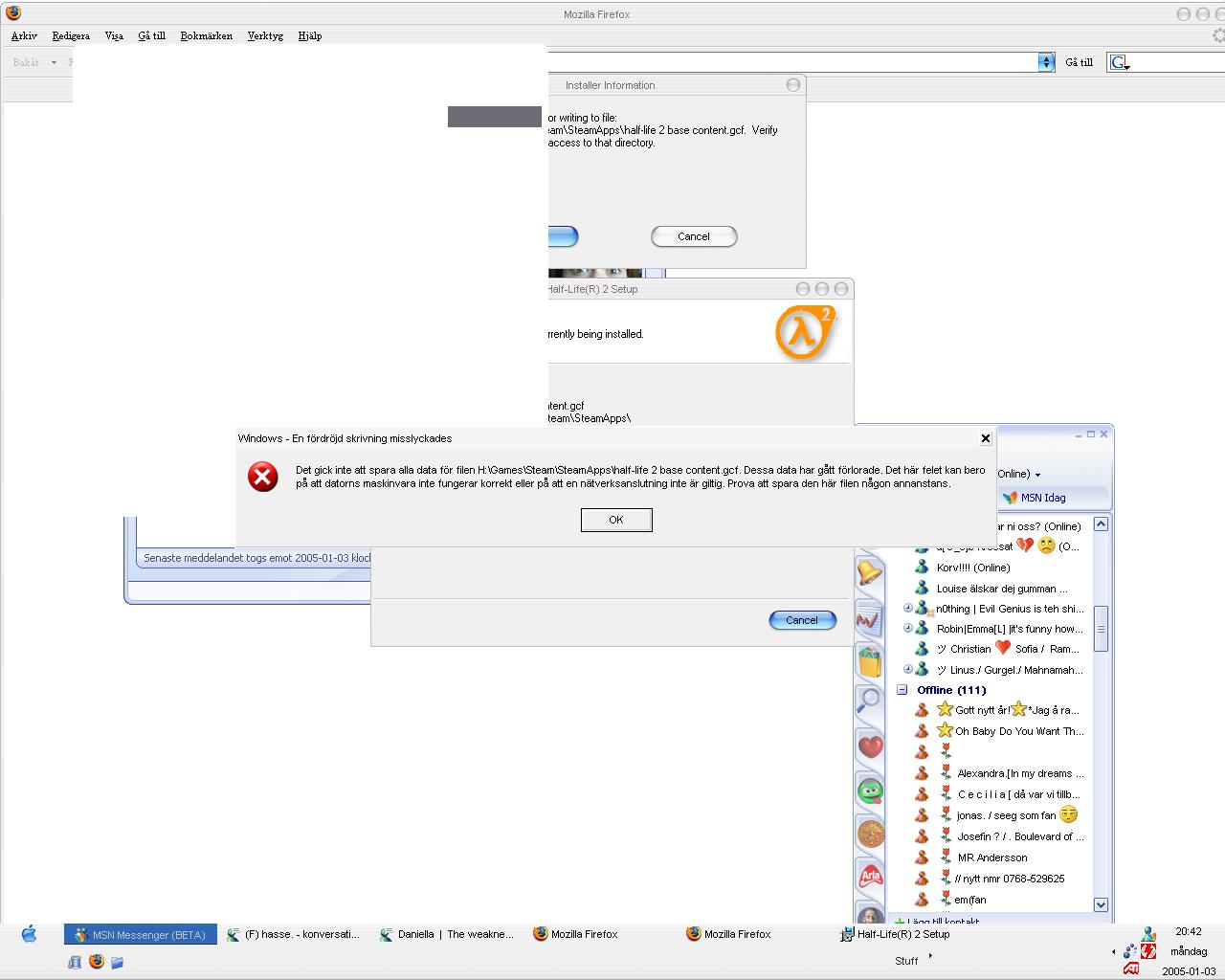The image size is (1225, 980).
Task: Open the MSN green smiley games tab
Action: pos(869,791)
